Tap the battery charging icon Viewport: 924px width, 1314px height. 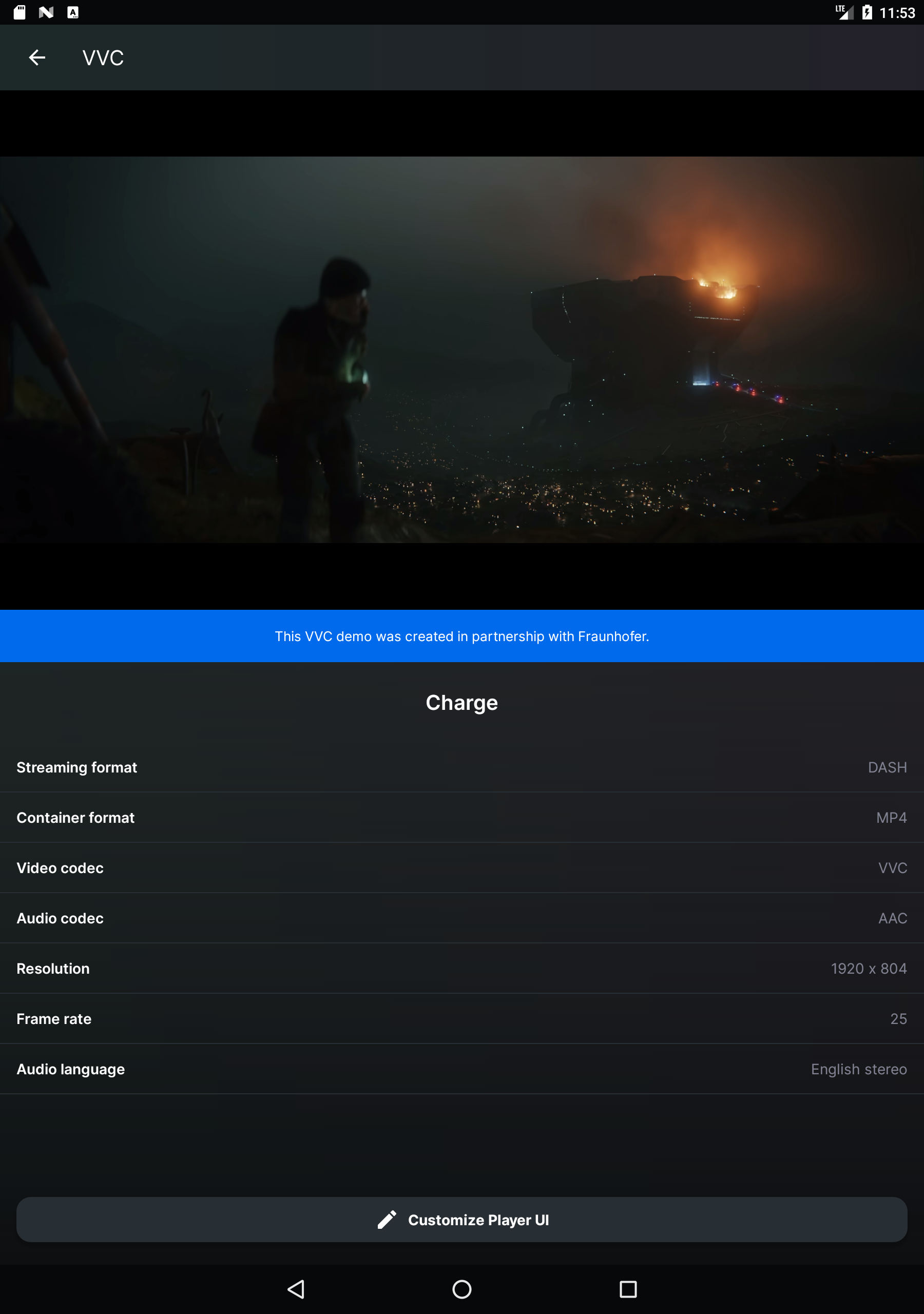click(868, 12)
